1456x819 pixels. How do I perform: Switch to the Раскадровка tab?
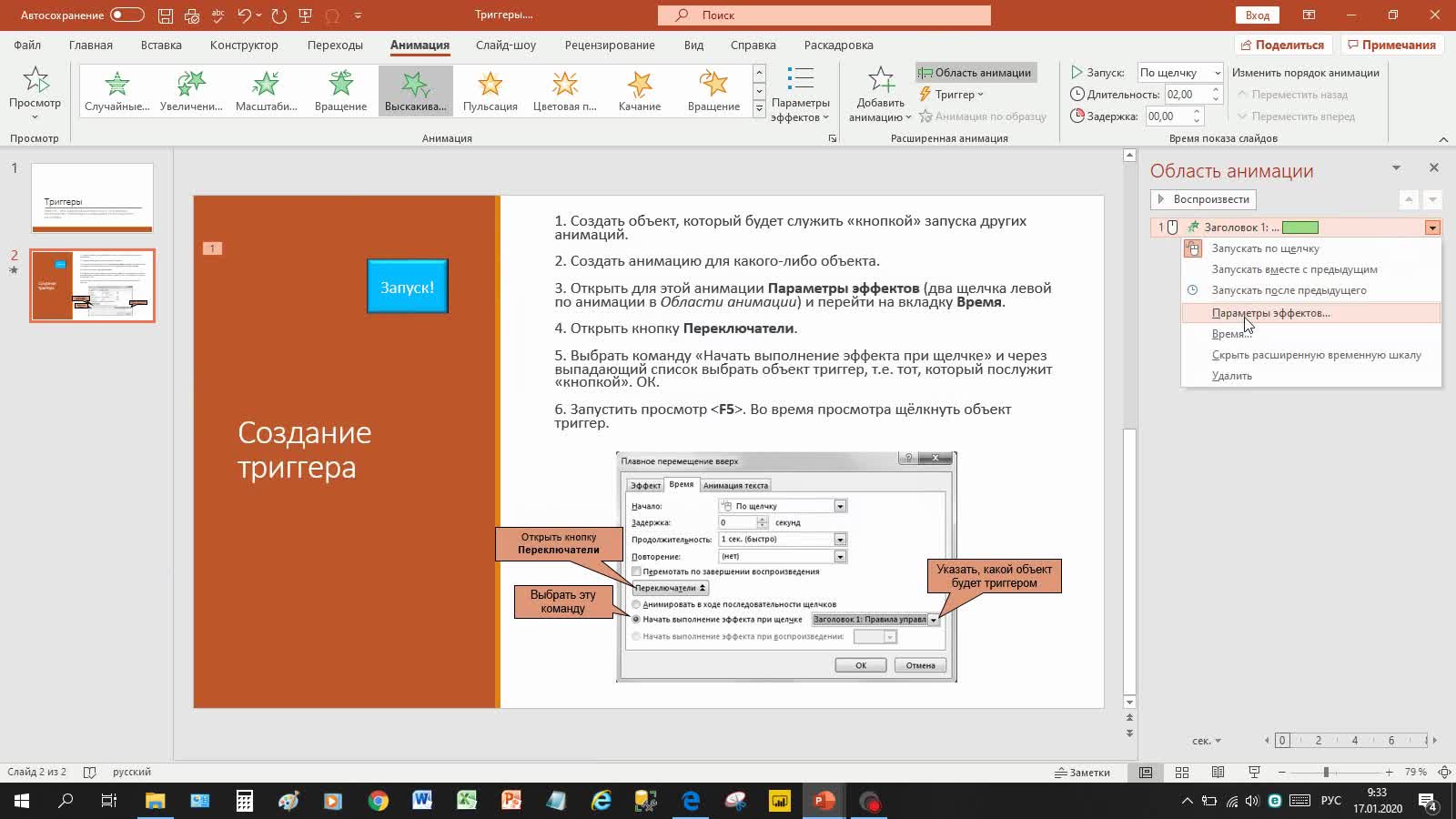click(x=838, y=45)
